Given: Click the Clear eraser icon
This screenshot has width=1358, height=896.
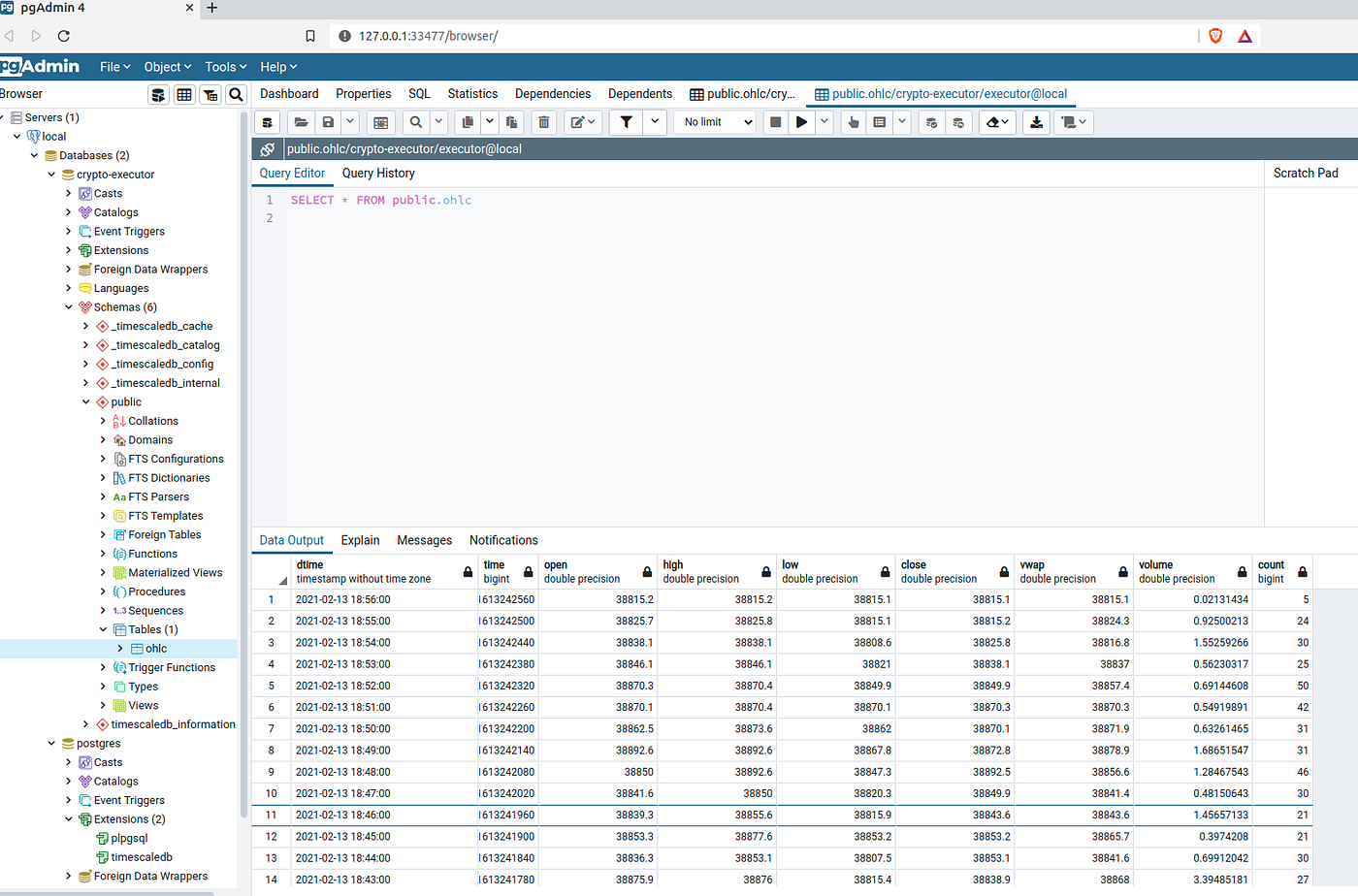Looking at the screenshot, I should click(997, 122).
